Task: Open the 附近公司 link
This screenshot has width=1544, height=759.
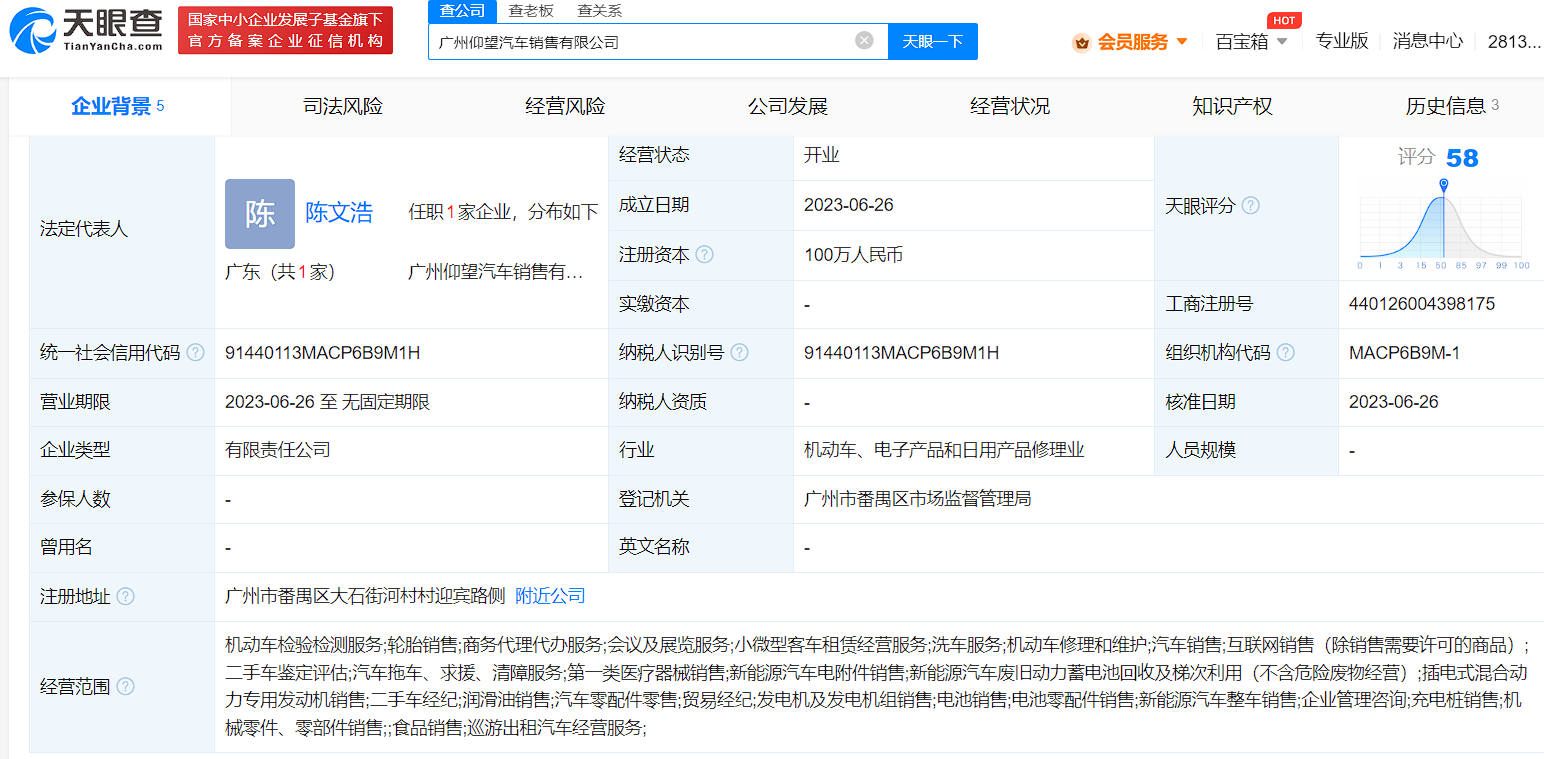Action: tap(550, 596)
